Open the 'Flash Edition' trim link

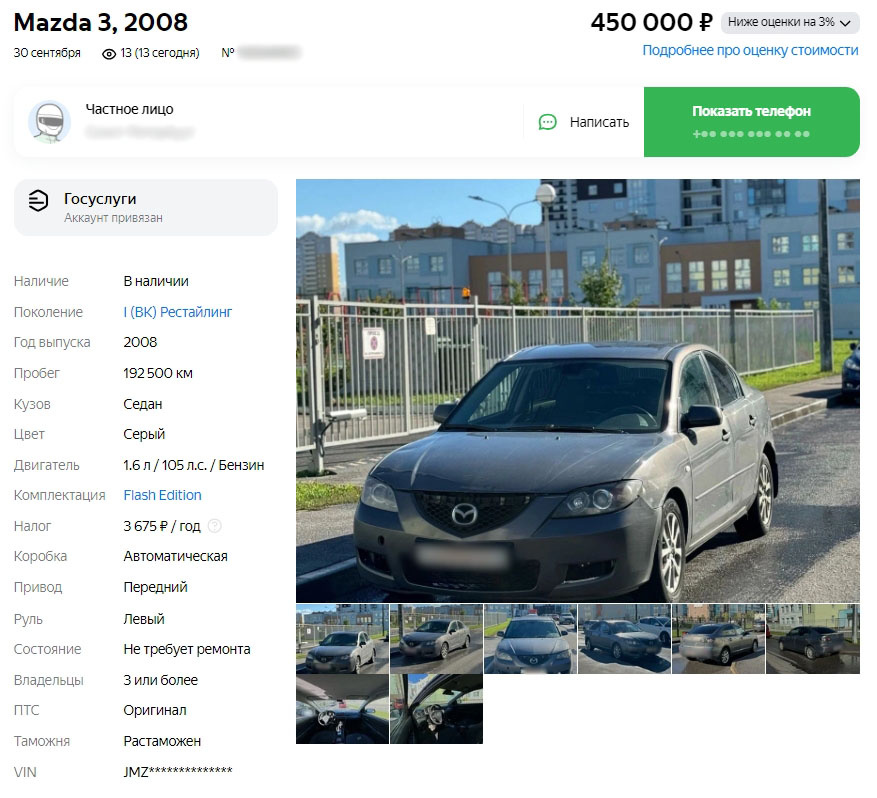[x=162, y=495]
